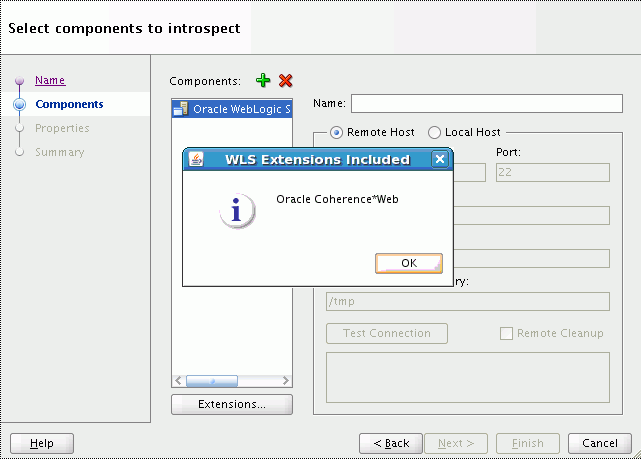
Task: Confirm the dialog with OK
Action: pyautogui.click(x=409, y=263)
